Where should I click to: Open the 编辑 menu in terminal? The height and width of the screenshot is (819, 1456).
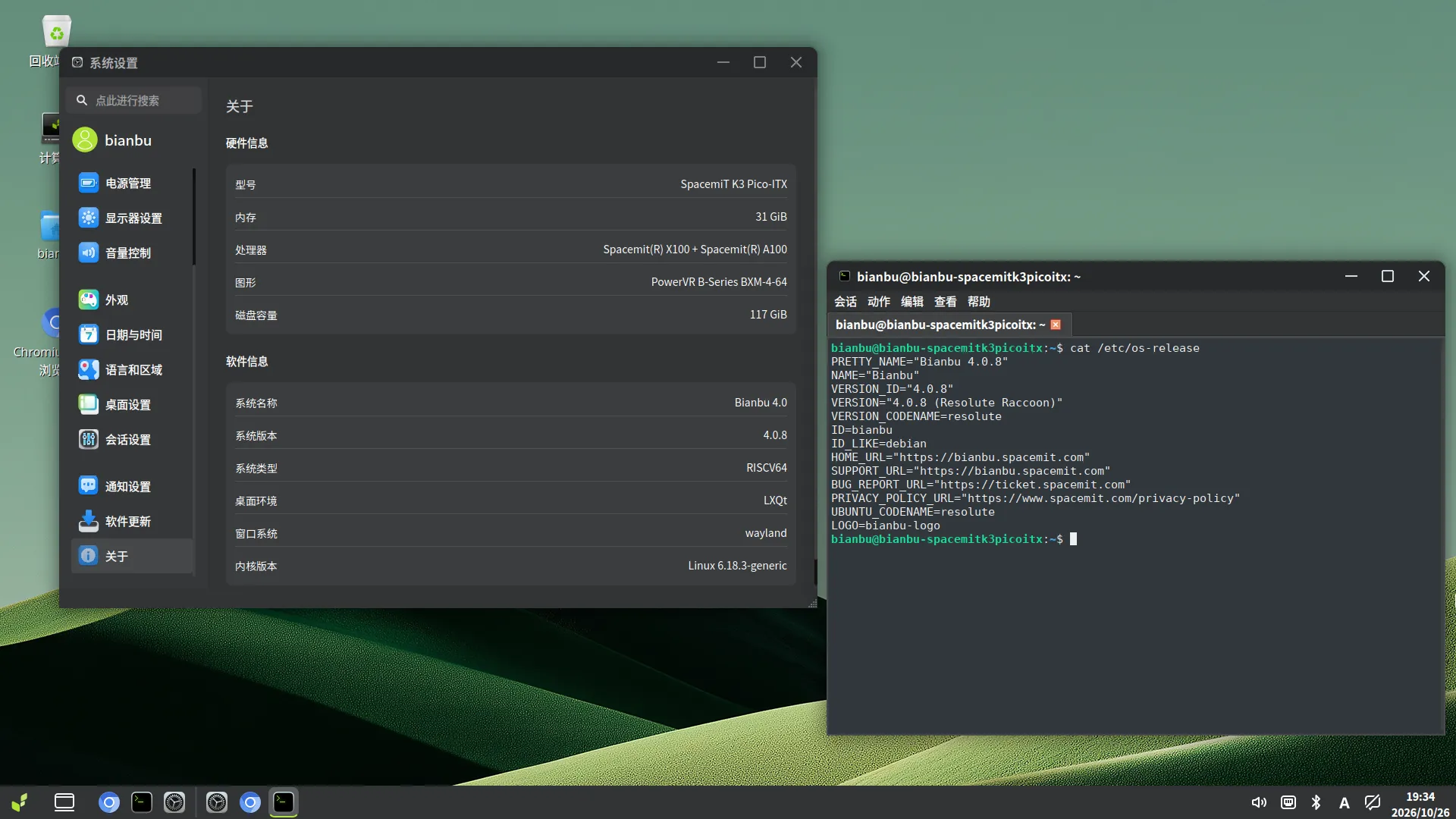912,302
